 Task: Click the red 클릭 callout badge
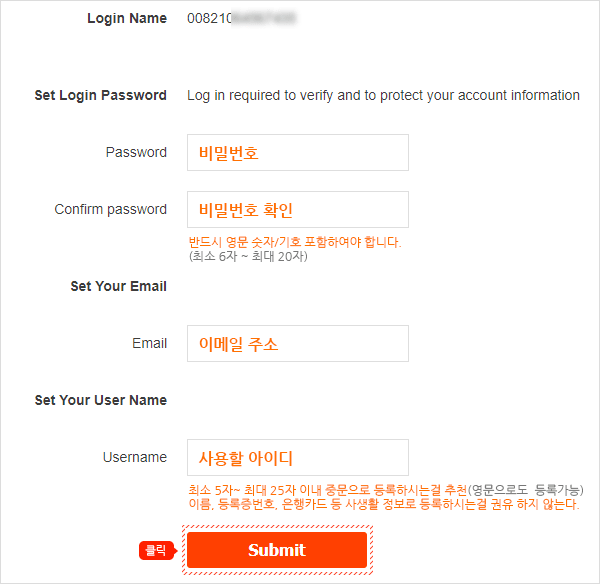(157, 550)
